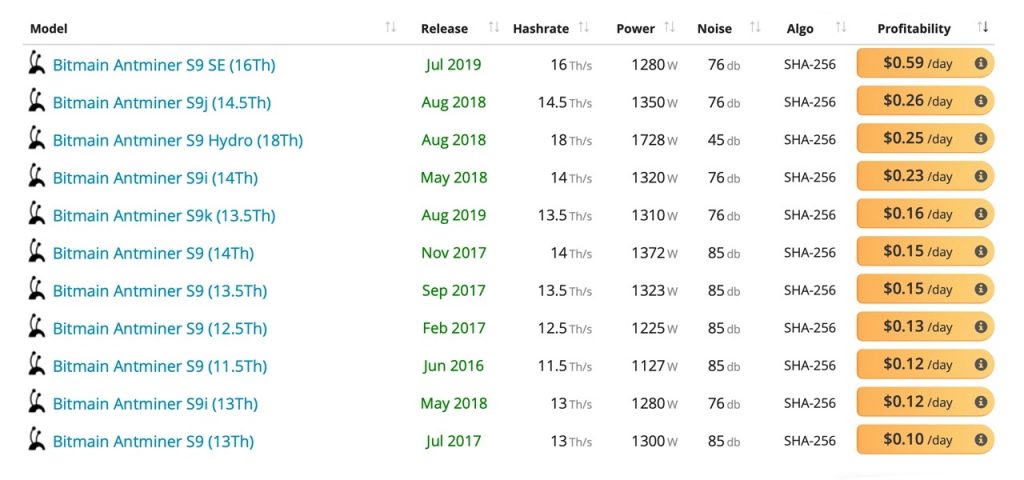Click info icon on $0.16/day badge

(980, 214)
